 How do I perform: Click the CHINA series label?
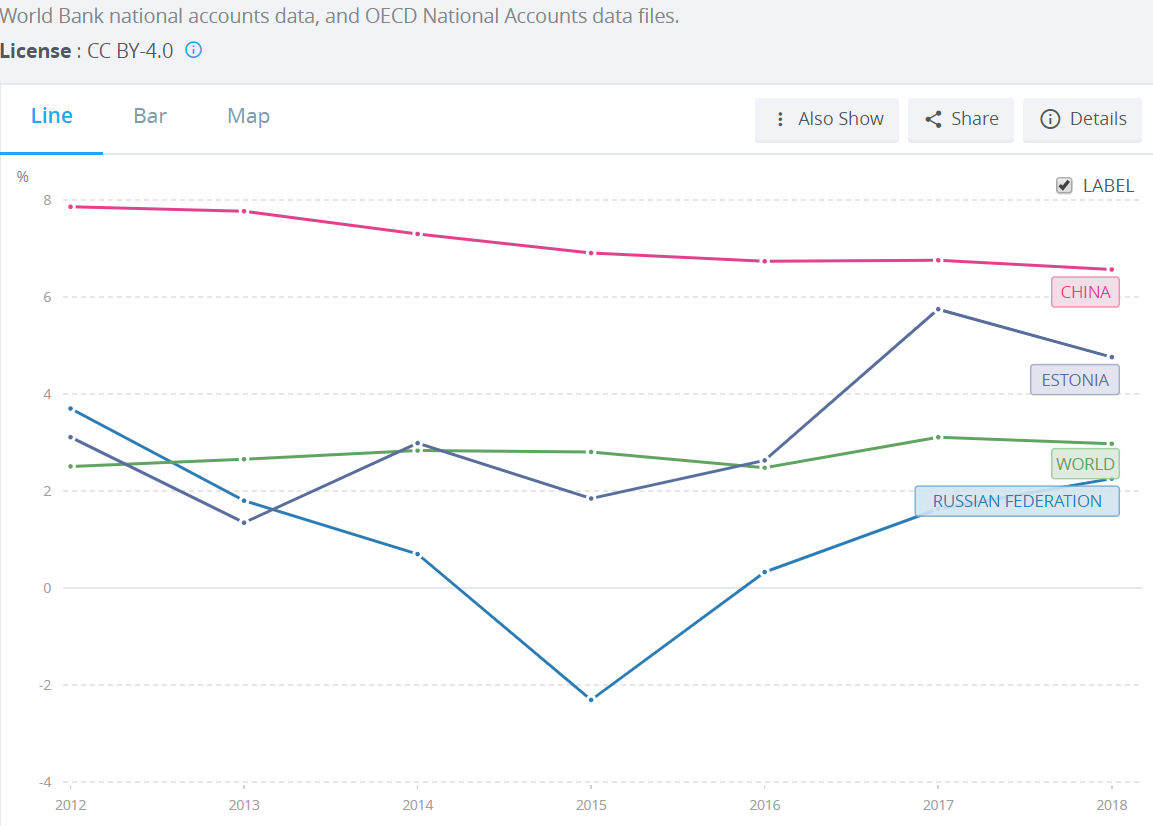[1085, 292]
